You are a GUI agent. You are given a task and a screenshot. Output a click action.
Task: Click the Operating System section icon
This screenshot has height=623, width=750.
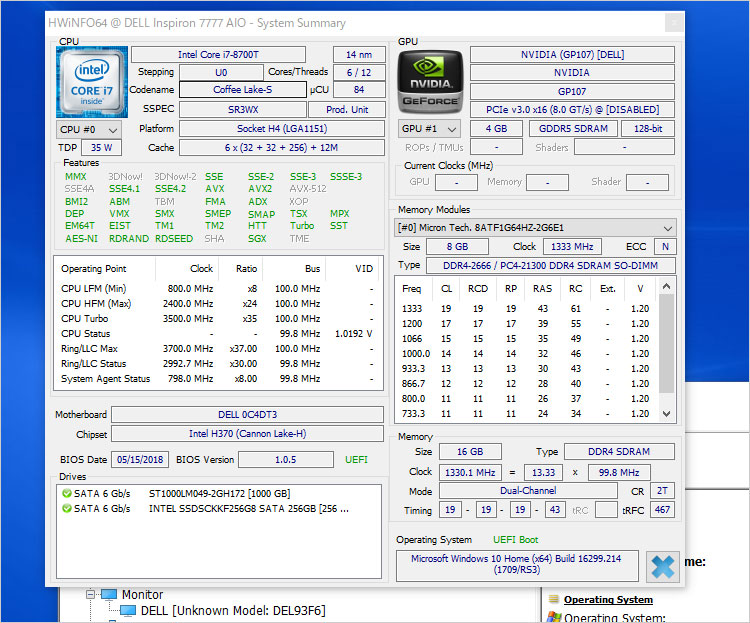point(553,599)
